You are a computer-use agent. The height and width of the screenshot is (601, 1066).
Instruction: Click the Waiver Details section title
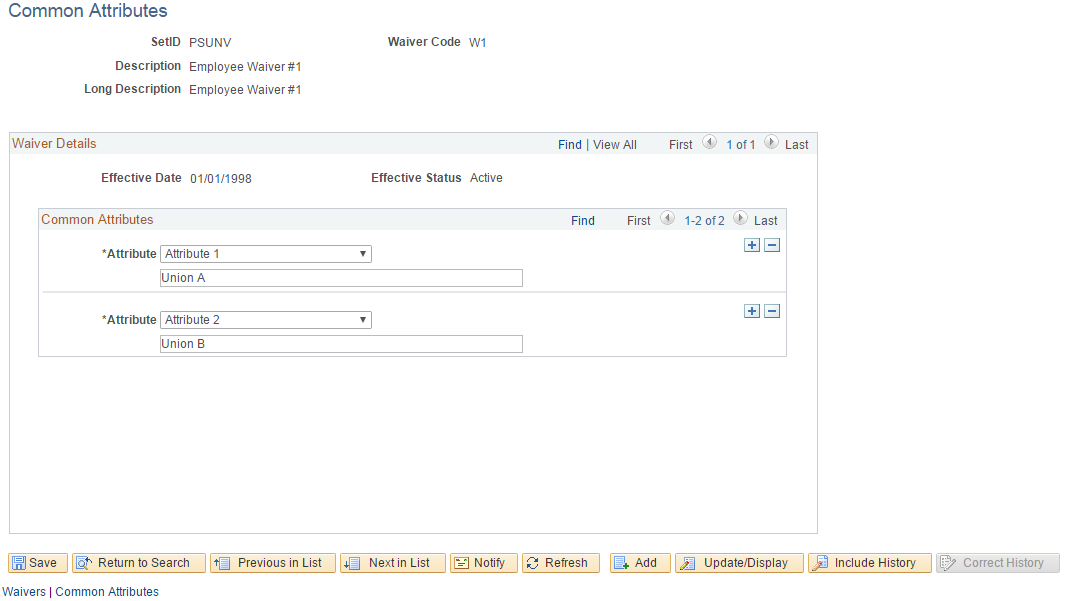54,143
